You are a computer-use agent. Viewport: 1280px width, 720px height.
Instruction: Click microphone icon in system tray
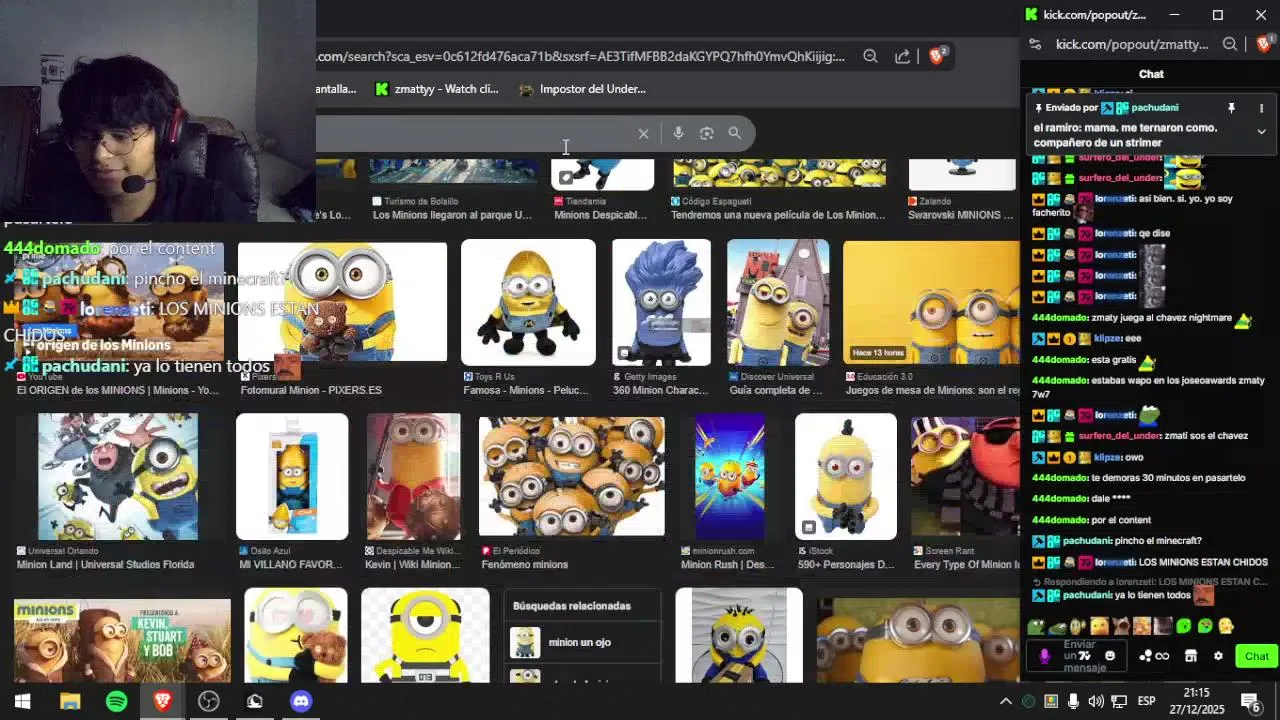tap(1073, 701)
